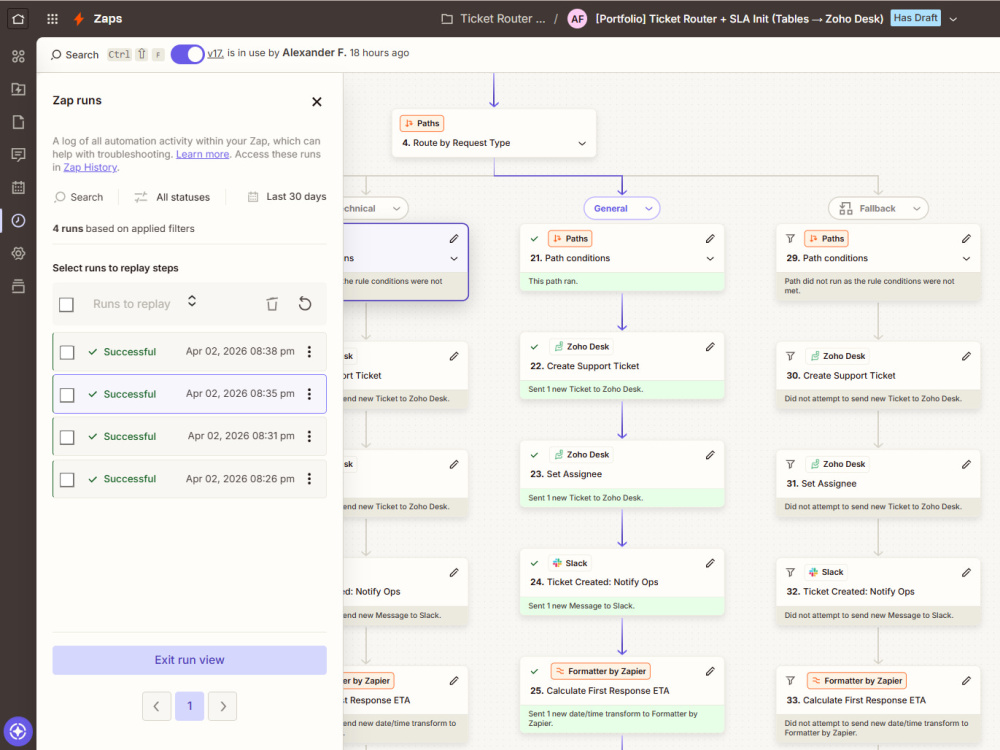This screenshot has width=1000, height=750.
Task: Select the 08:26 pm run checkbox
Action: pyautogui.click(x=67, y=480)
